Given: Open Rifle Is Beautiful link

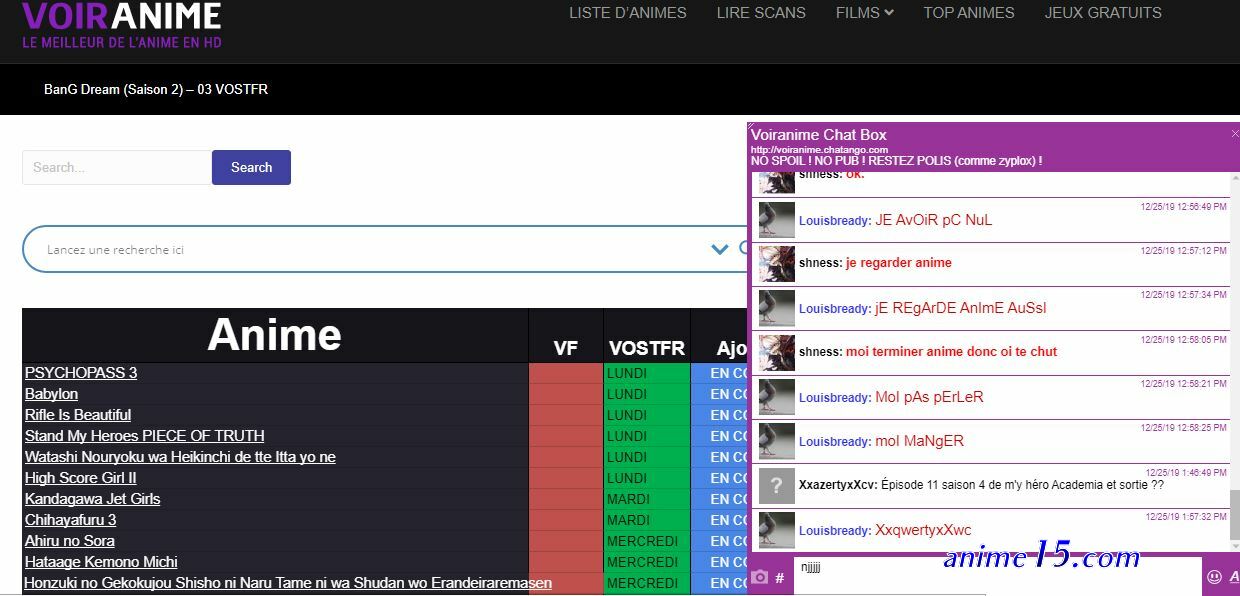Looking at the screenshot, I should 78,415.
